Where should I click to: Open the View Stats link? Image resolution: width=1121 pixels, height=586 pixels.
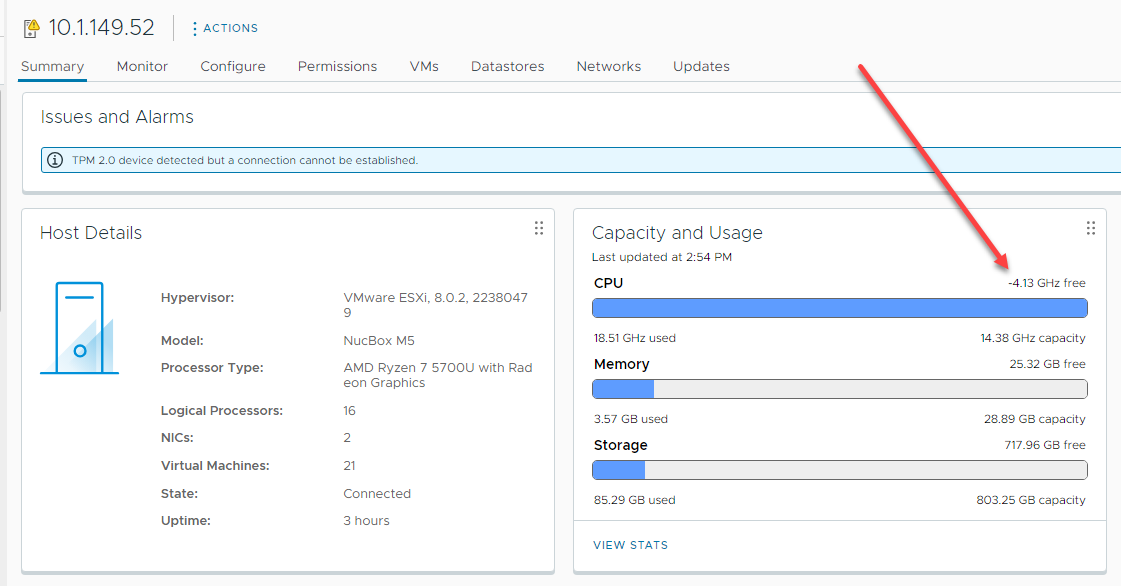point(630,545)
